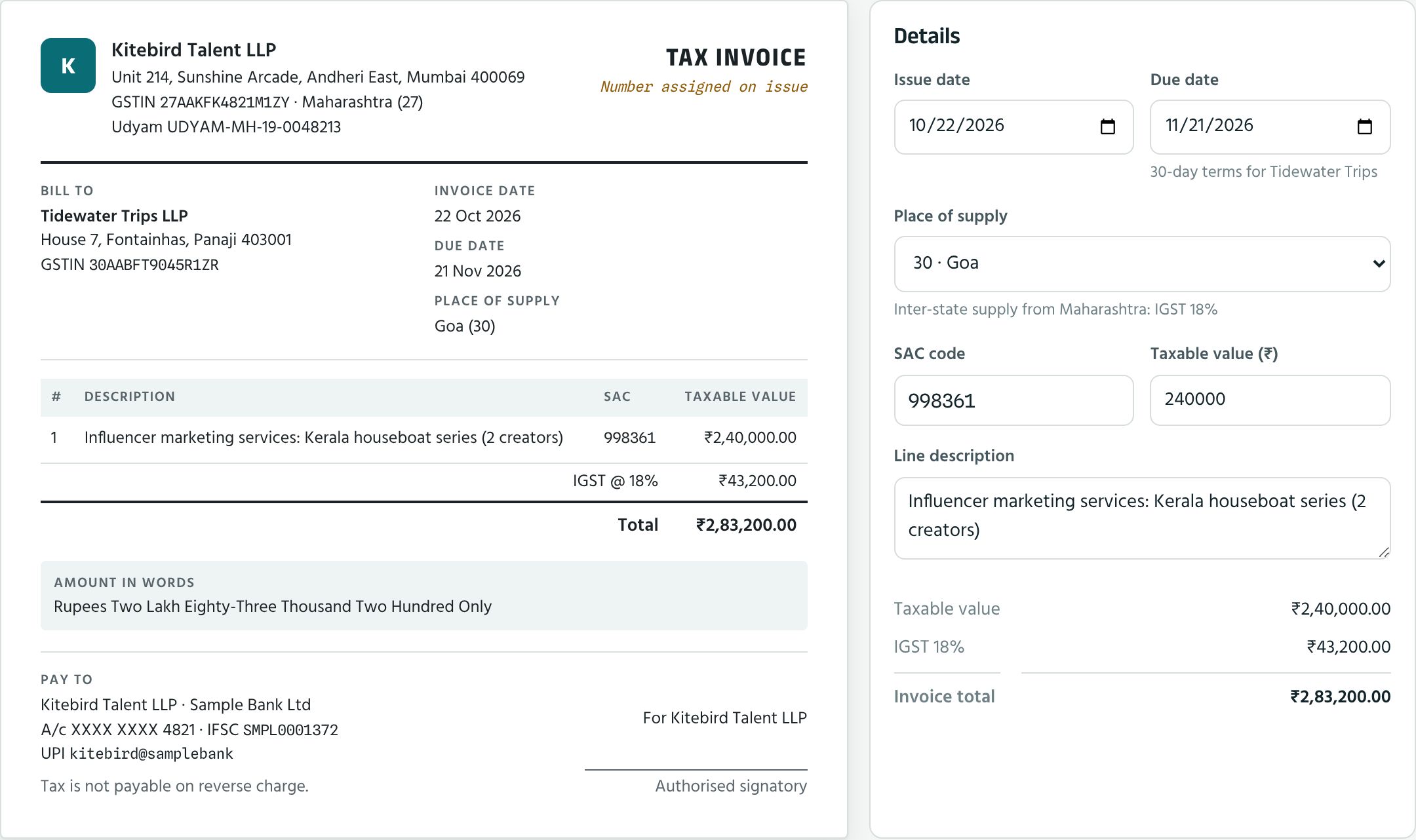Click the invoice Total ₹2,83,200.00 amount
Screen dimensions: 1416x840
pos(746,525)
